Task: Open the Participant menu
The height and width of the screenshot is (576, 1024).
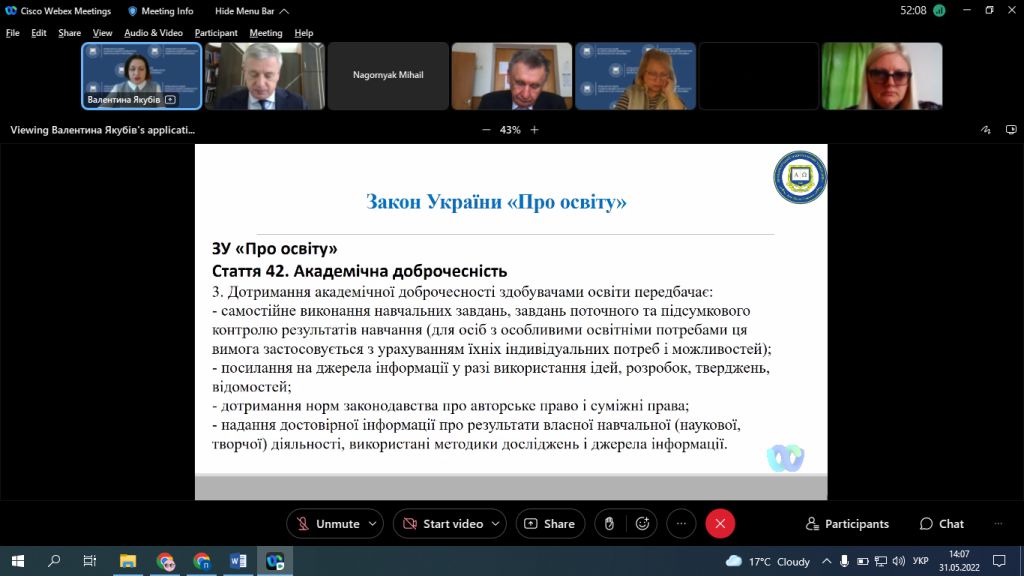Action: pyautogui.click(x=216, y=33)
